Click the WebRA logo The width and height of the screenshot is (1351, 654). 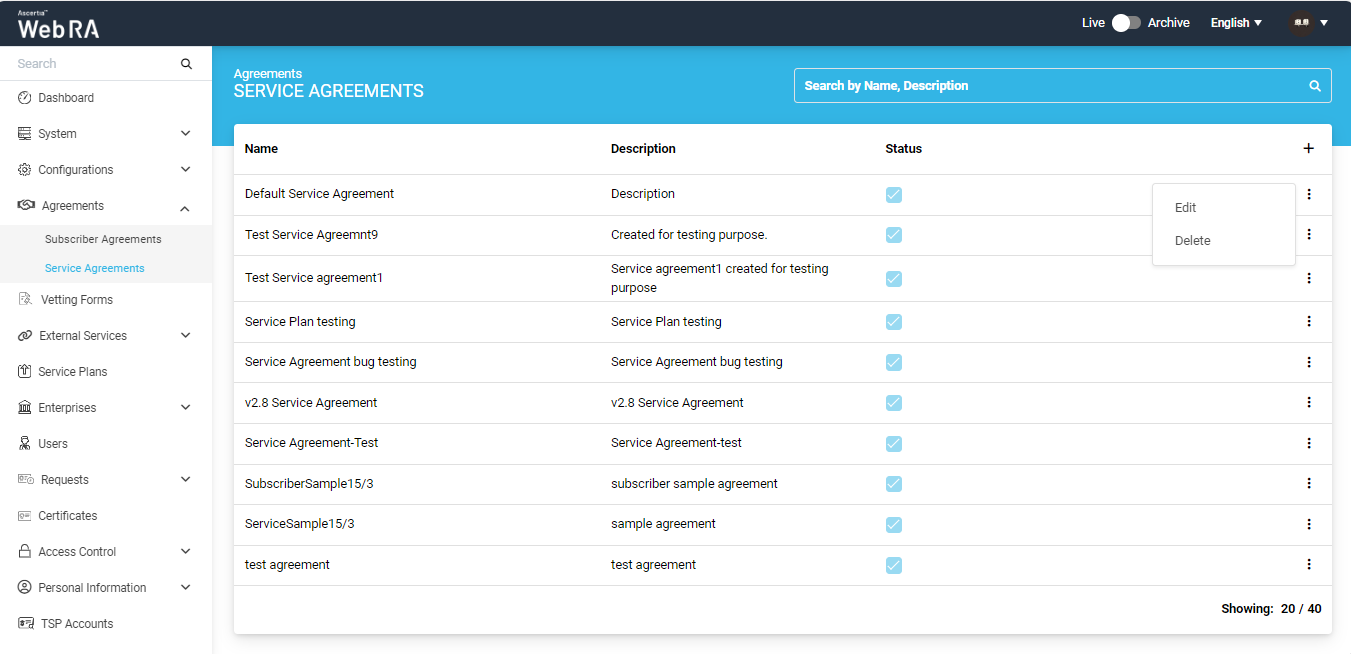(x=58, y=26)
